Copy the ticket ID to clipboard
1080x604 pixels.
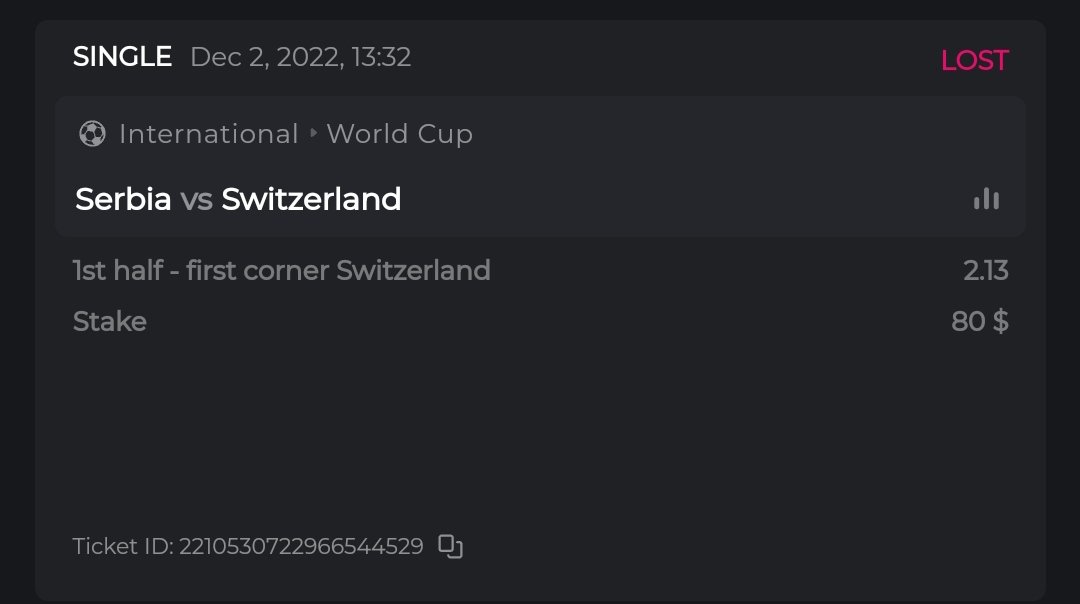click(451, 546)
